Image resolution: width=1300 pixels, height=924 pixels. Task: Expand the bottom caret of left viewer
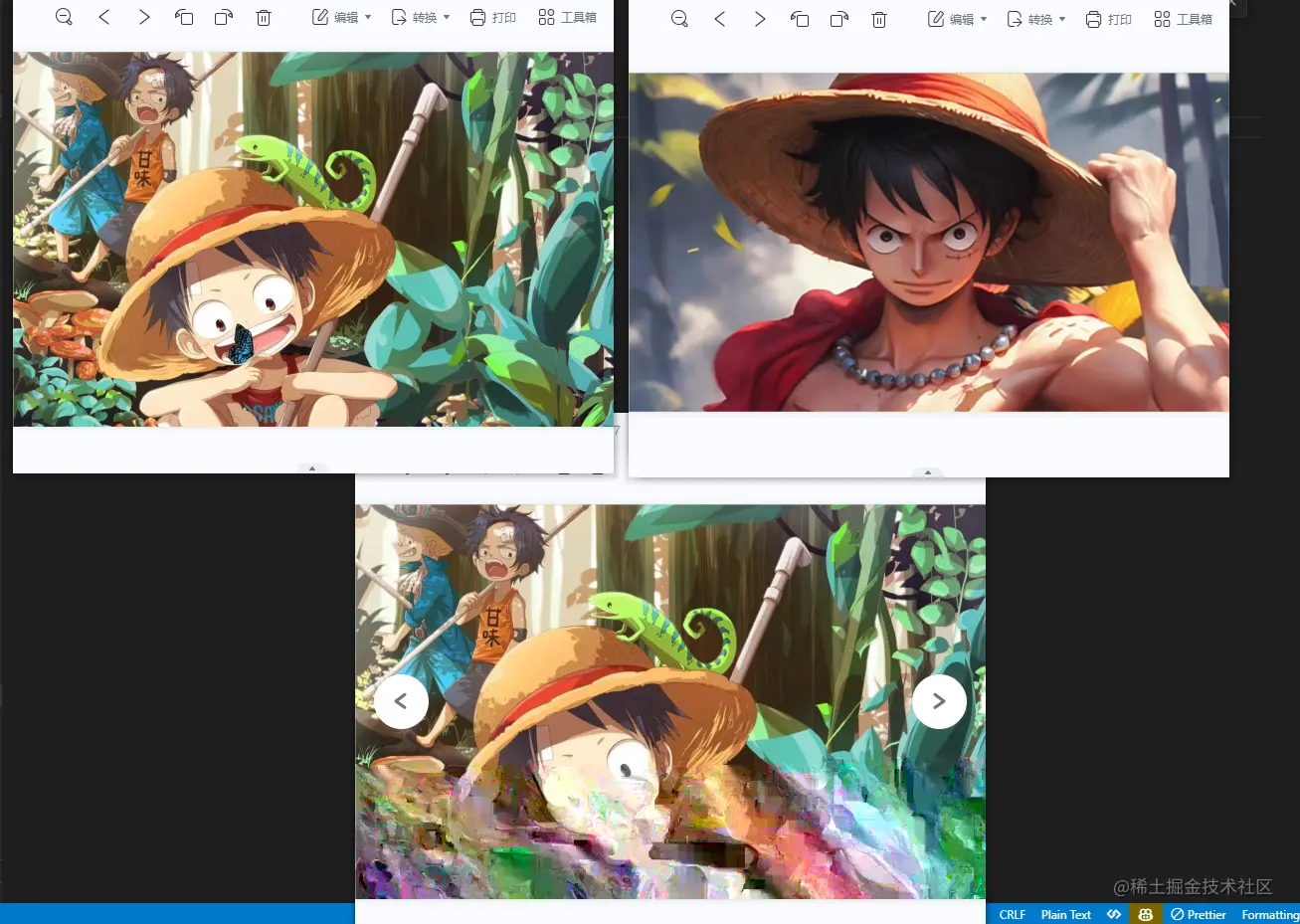coord(312,467)
